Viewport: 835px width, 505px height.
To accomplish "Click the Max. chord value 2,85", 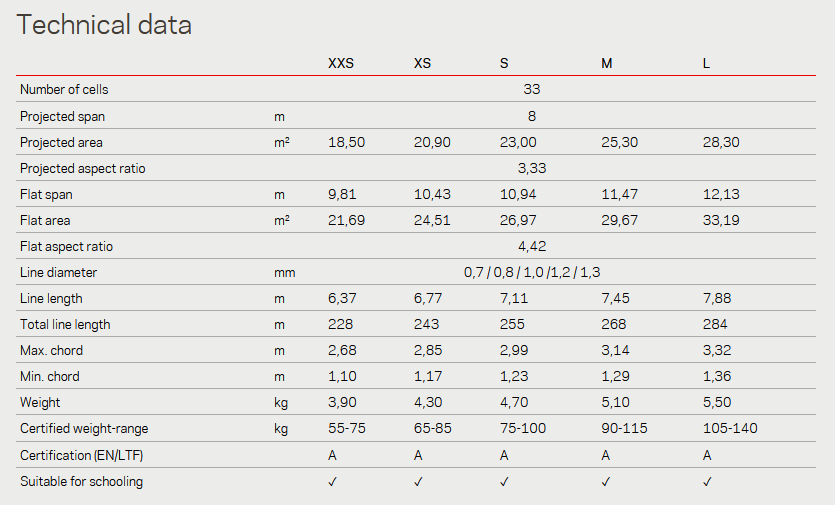I will pyautogui.click(x=428, y=350).
